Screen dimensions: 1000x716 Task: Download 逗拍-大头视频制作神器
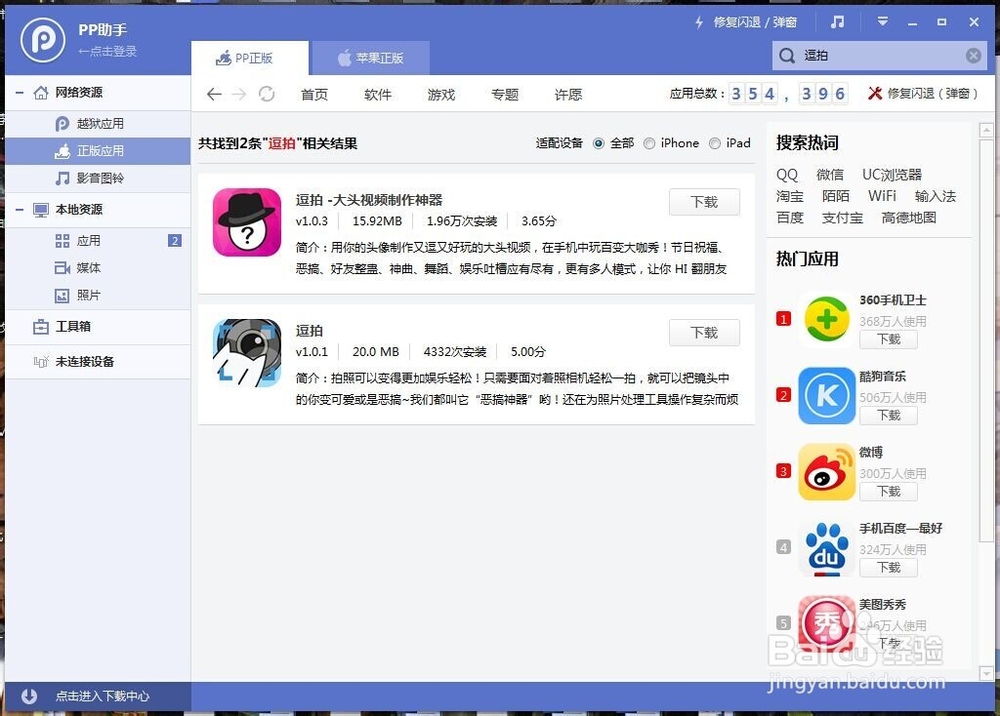(x=704, y=202)
